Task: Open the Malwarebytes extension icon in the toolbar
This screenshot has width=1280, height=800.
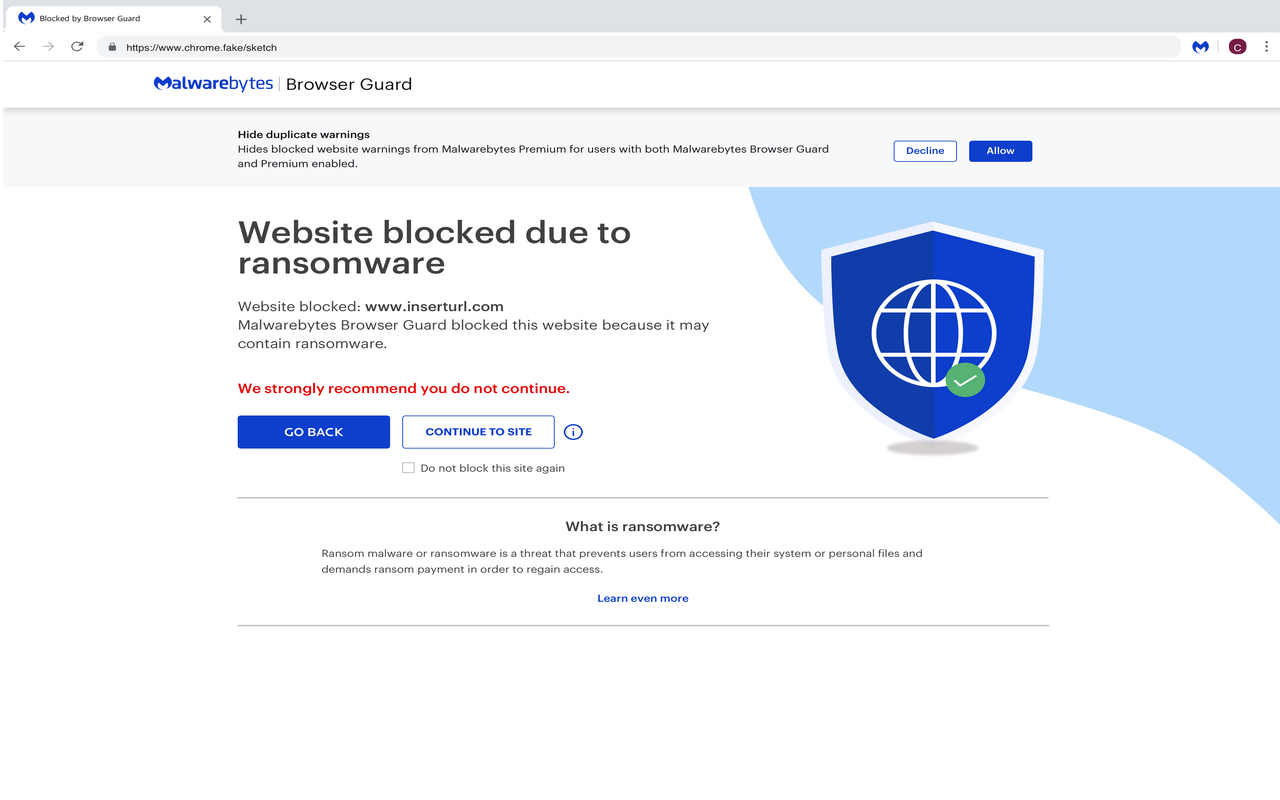Action: coord(1200,46)
